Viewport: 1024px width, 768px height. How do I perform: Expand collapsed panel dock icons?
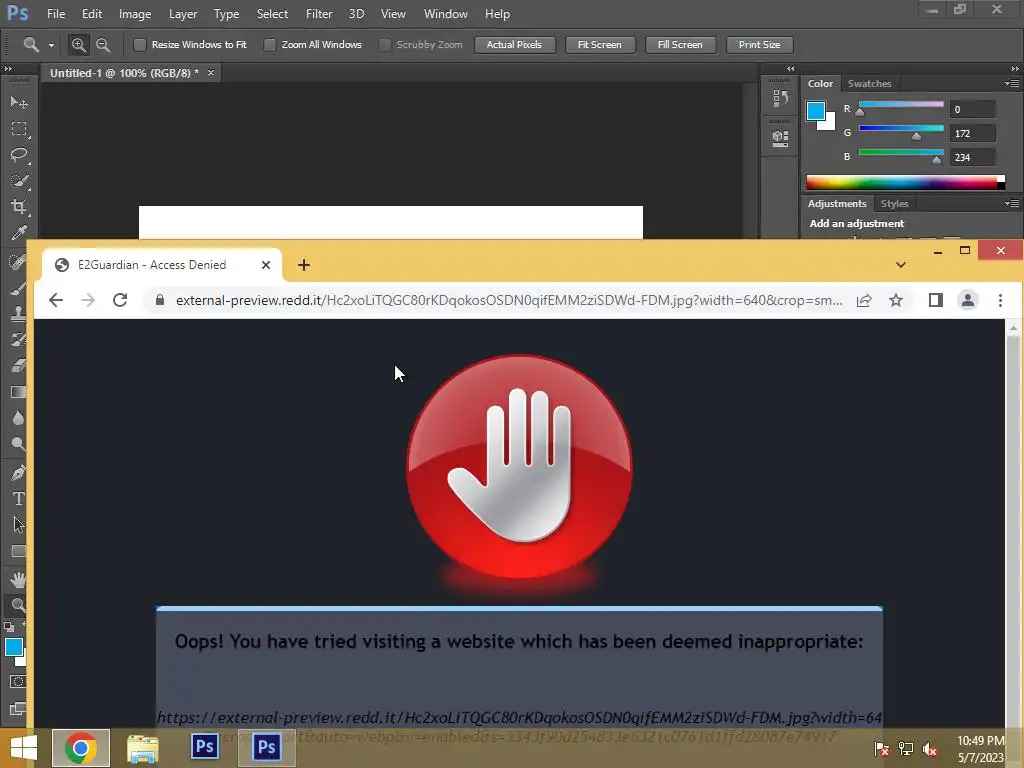click(791, 69)
